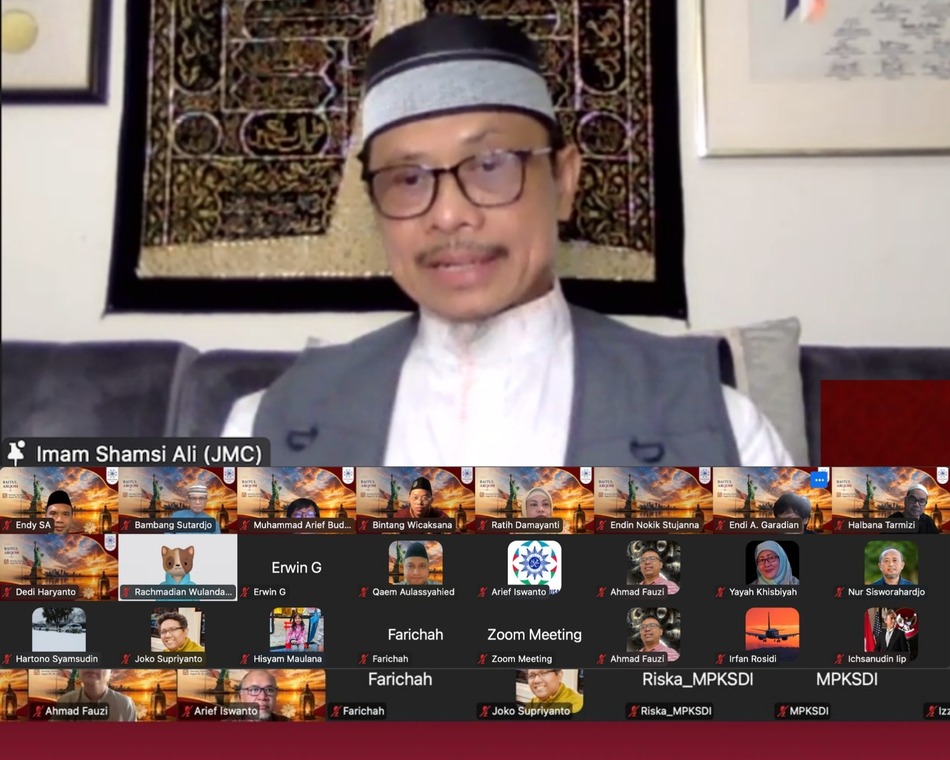Screen dimensions: 950x760
Task: Select Nur Sisworahardjo's profile picture
Action: point(891,562)
